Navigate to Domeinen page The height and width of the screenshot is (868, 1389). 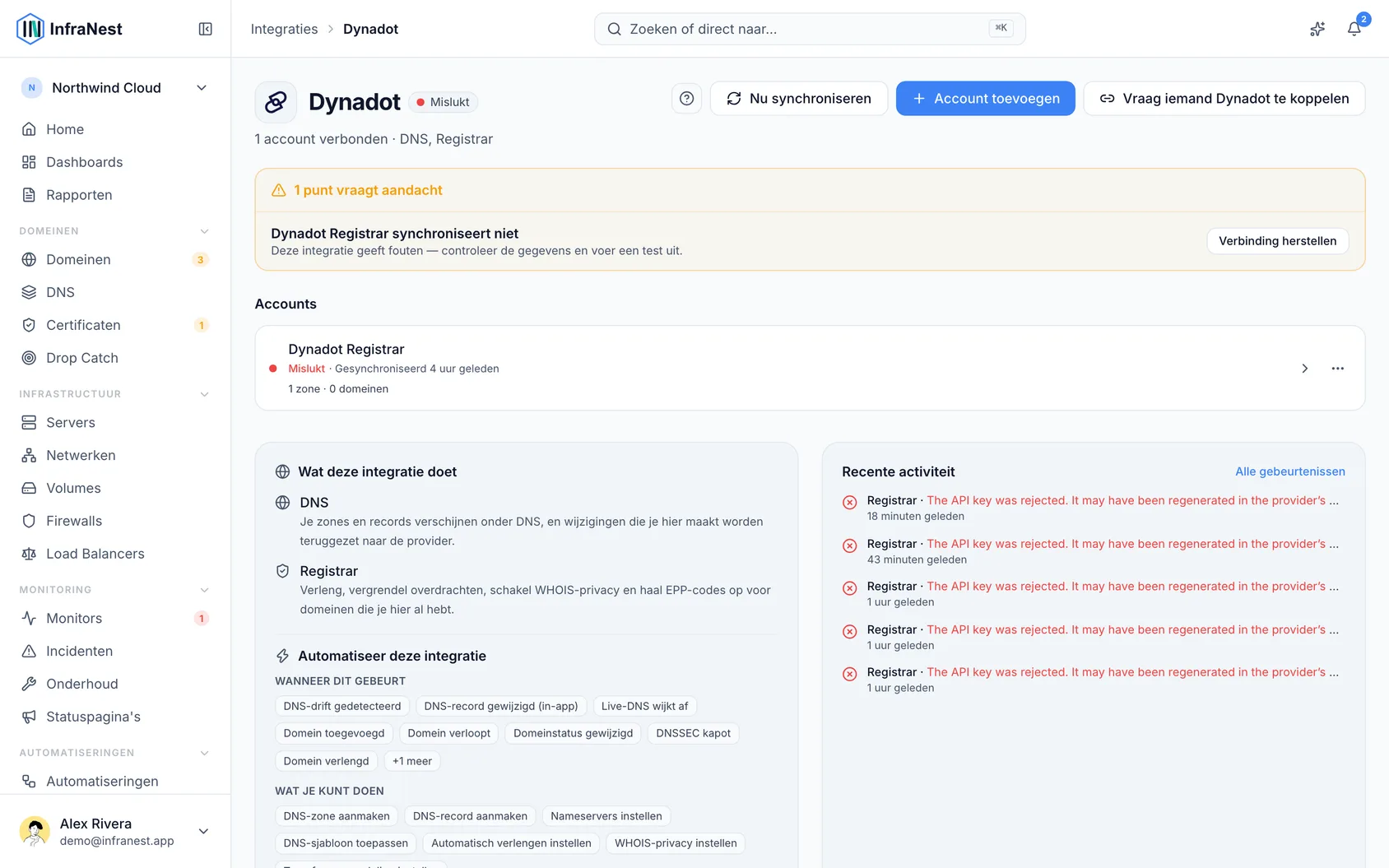click(115, 259)
